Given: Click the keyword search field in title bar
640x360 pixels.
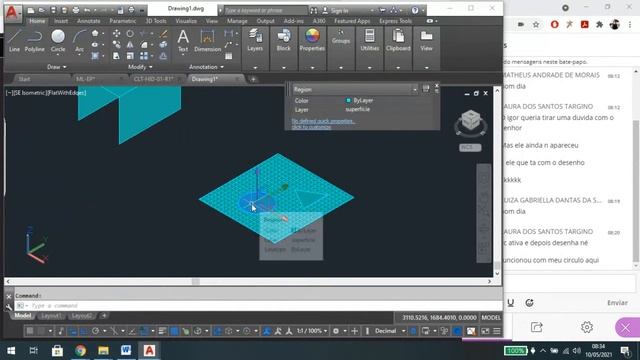Looking at the screenshot, I should pyautogui.click(x=265, y=10).
